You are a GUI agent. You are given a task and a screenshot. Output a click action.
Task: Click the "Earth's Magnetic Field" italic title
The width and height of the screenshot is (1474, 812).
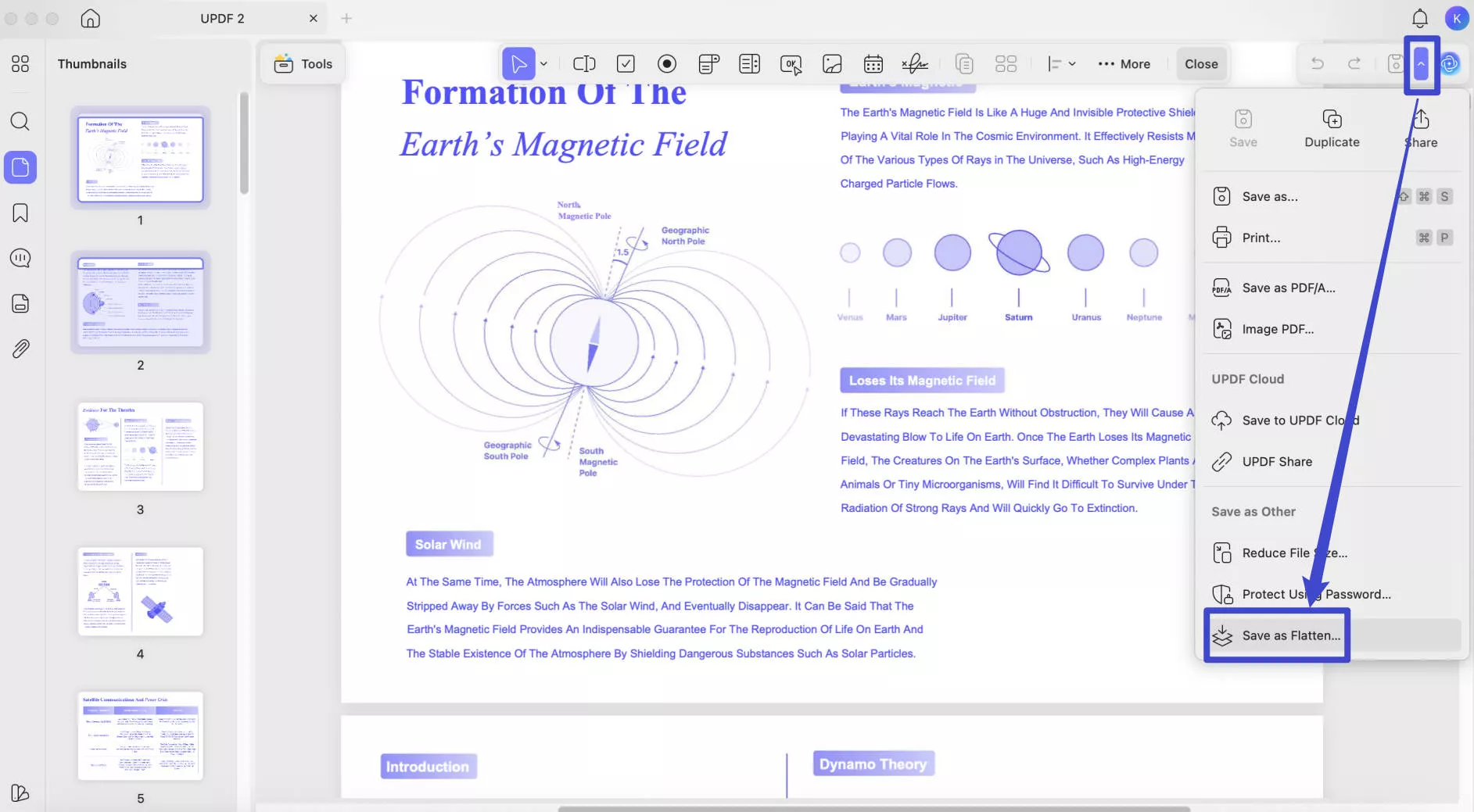[x=563, y=145]
